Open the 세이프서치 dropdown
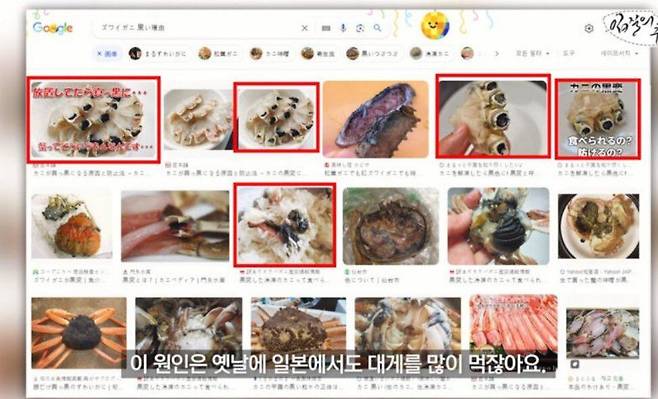 (x=619, y=53)
